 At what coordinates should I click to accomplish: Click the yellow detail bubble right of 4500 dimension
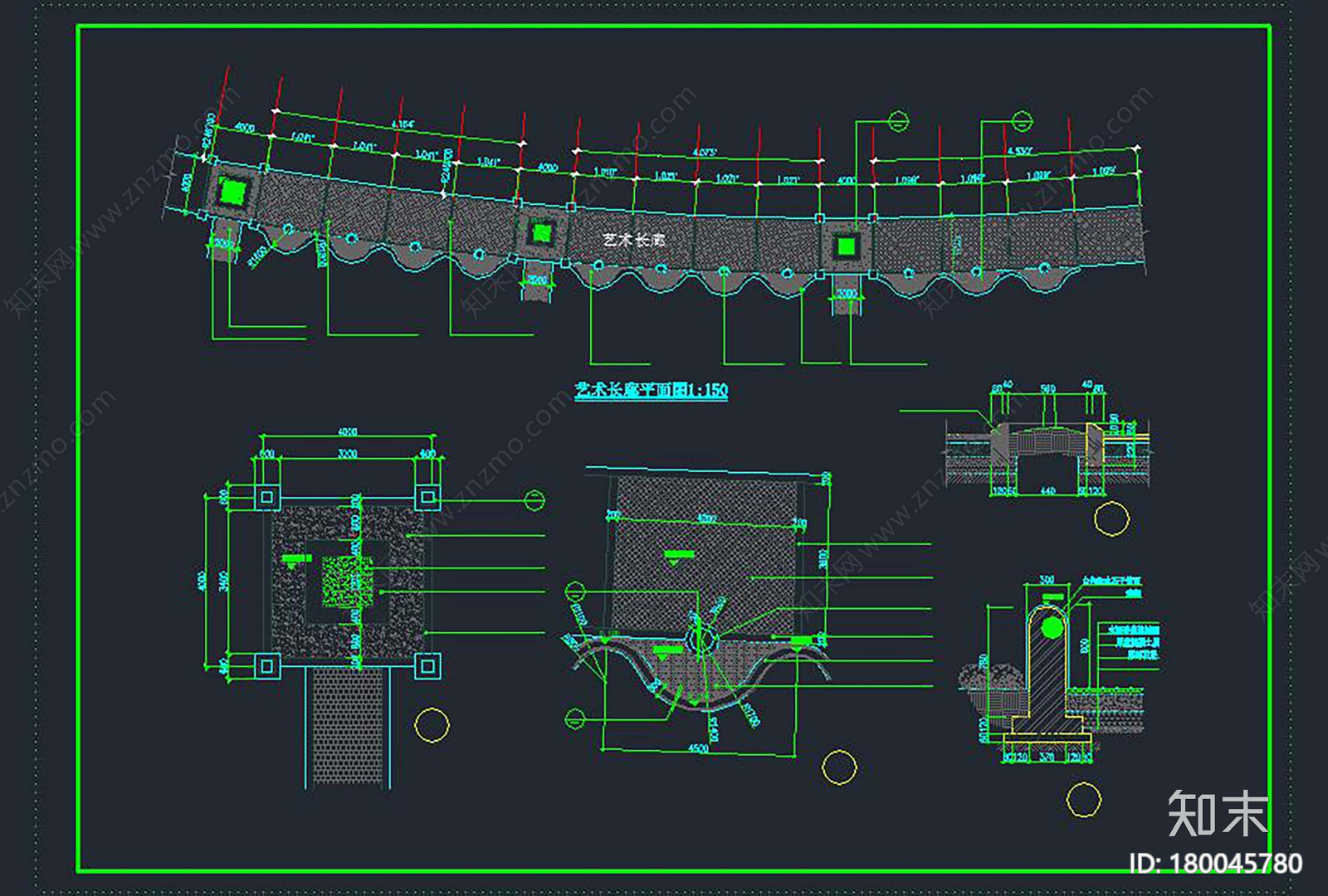click(839, 767)
